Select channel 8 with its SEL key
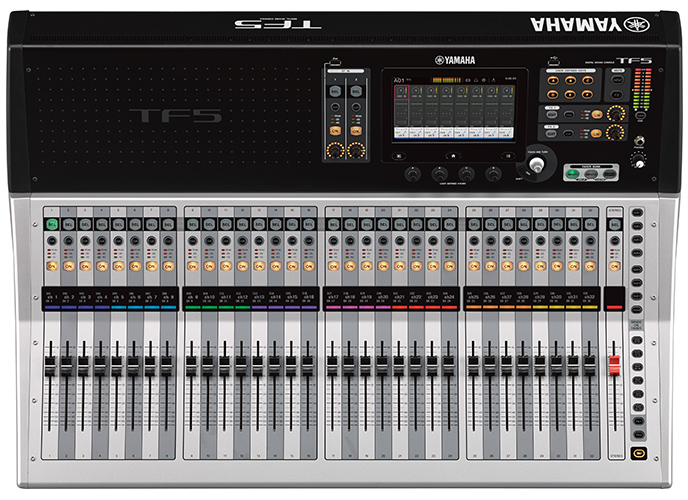688x500 pixels. pos(168,225)
